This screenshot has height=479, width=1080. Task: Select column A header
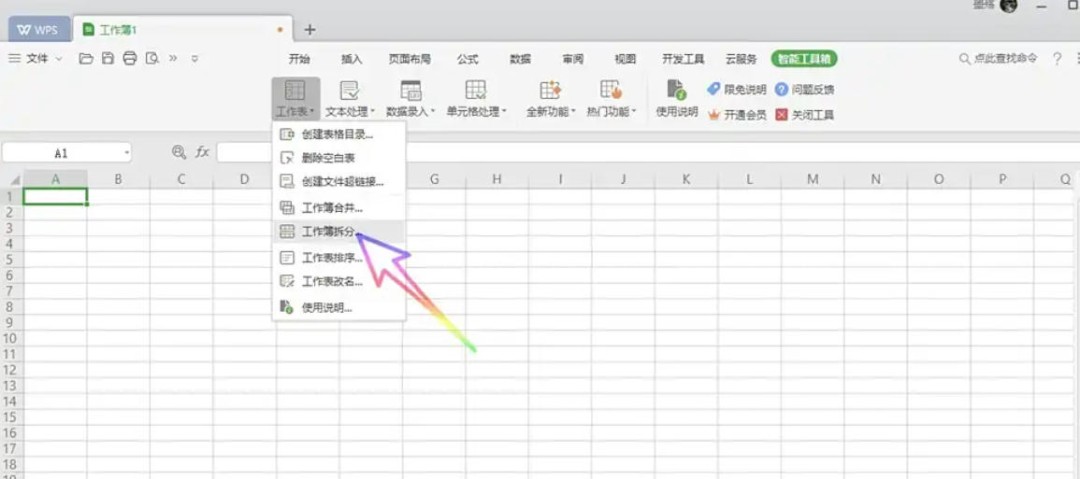55,179
